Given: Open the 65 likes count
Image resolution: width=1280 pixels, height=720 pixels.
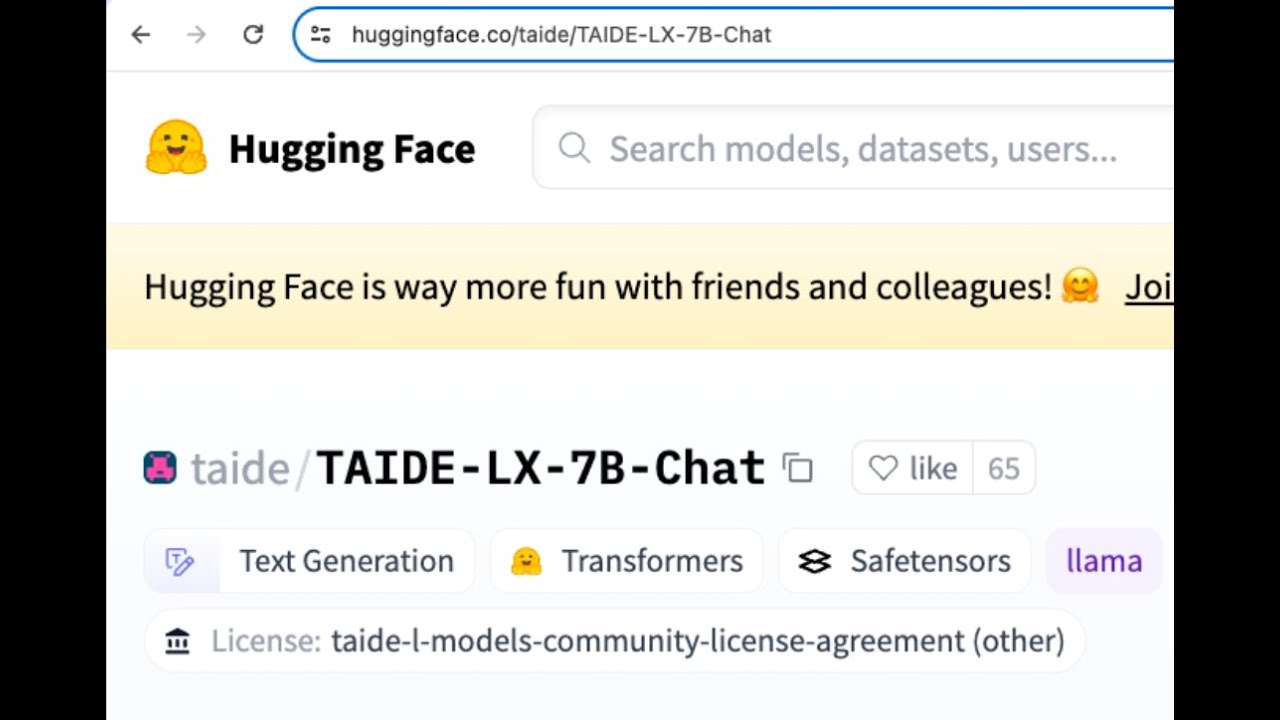Looking at the screenshot, I should click(1003, 468).
